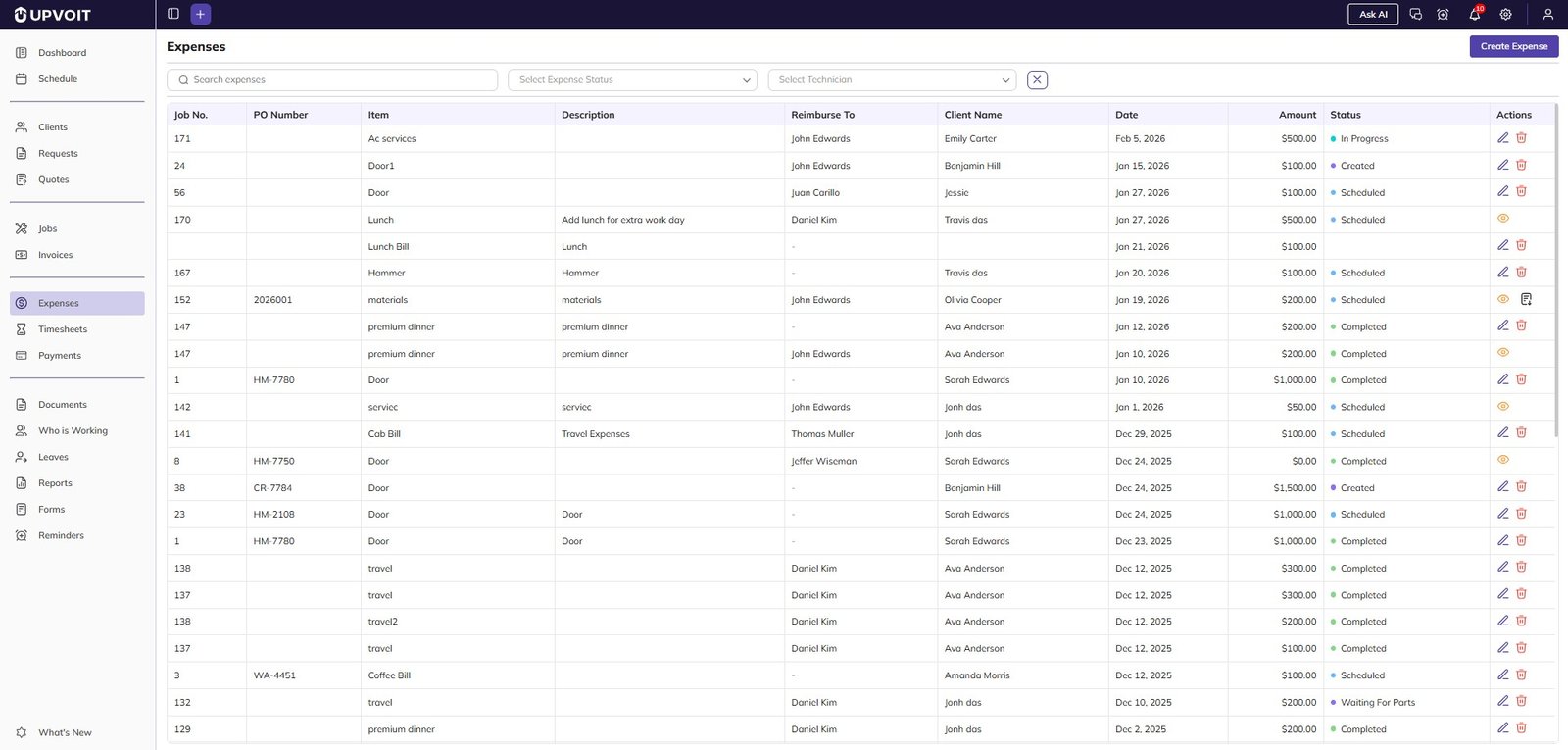
Task: Focus the Search expenses field
Action: click(332, 79)
